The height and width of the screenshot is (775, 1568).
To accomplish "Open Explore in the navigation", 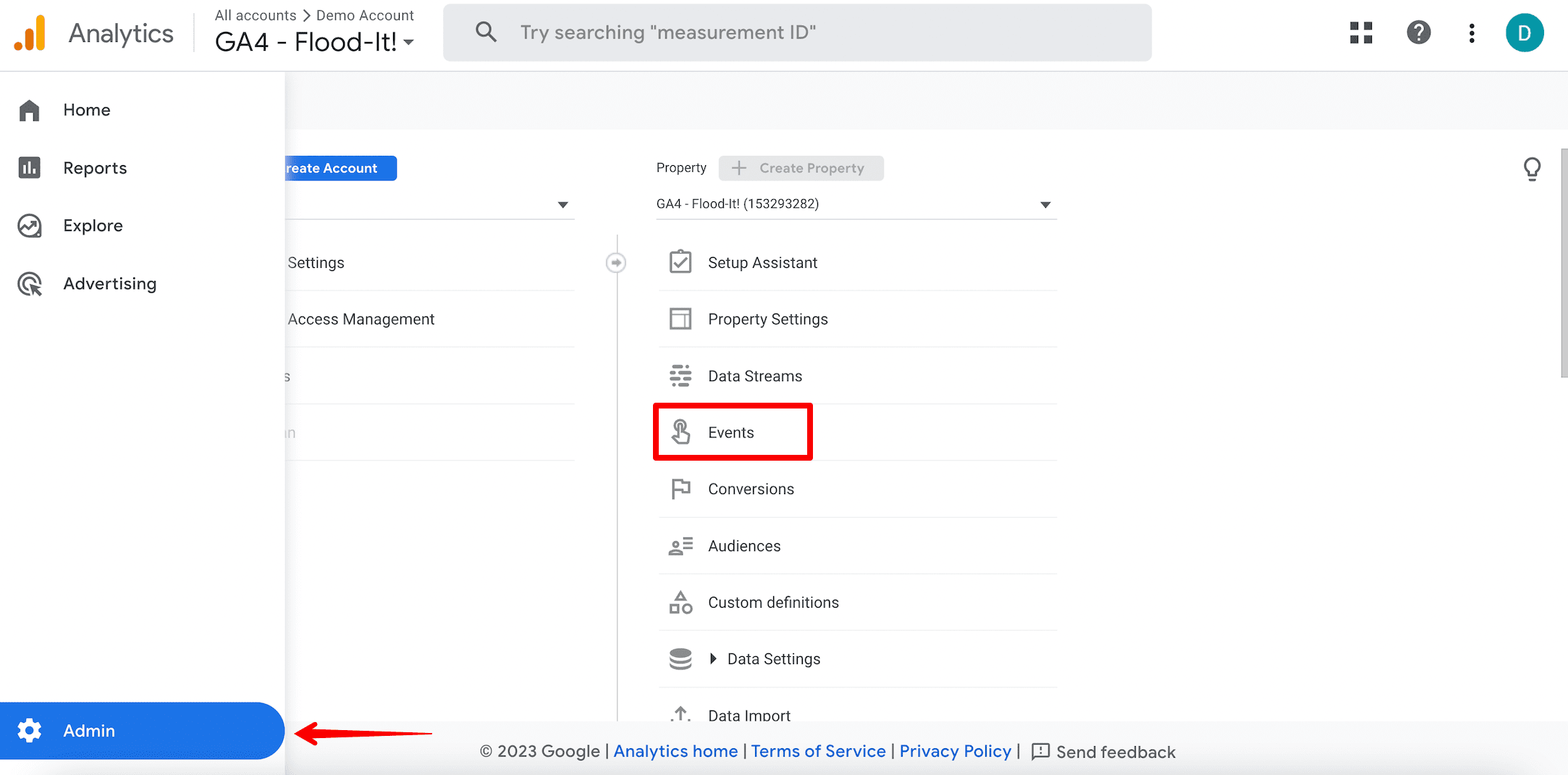I will (x=93, y=226).
